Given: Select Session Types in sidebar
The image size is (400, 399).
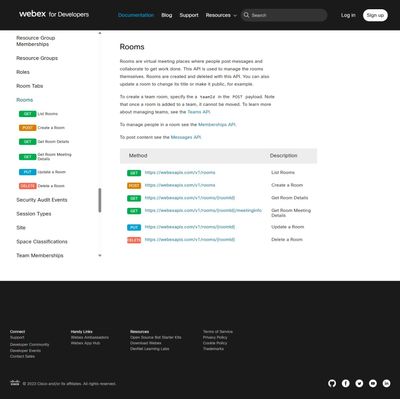Looking at the screenshot, I should [x=34, y=214].
